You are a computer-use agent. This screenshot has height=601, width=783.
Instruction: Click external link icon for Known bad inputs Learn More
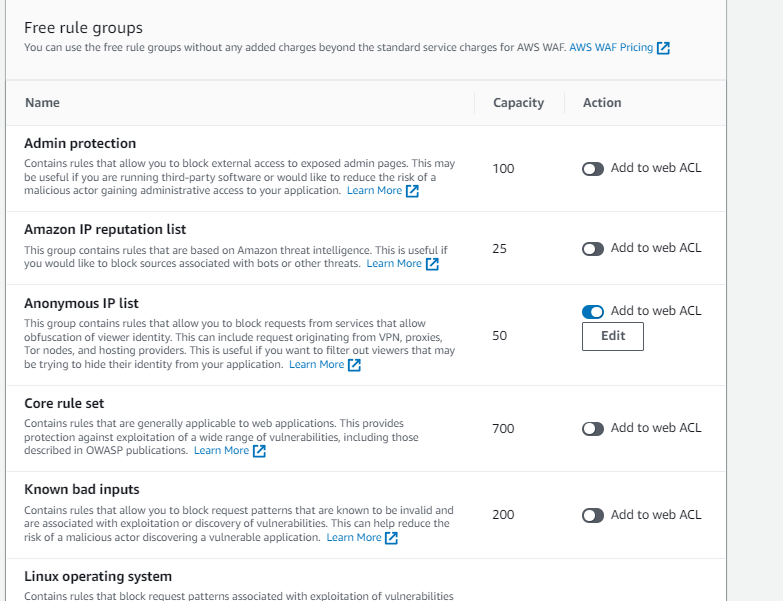pyautogui.click(x=391, y=538)
